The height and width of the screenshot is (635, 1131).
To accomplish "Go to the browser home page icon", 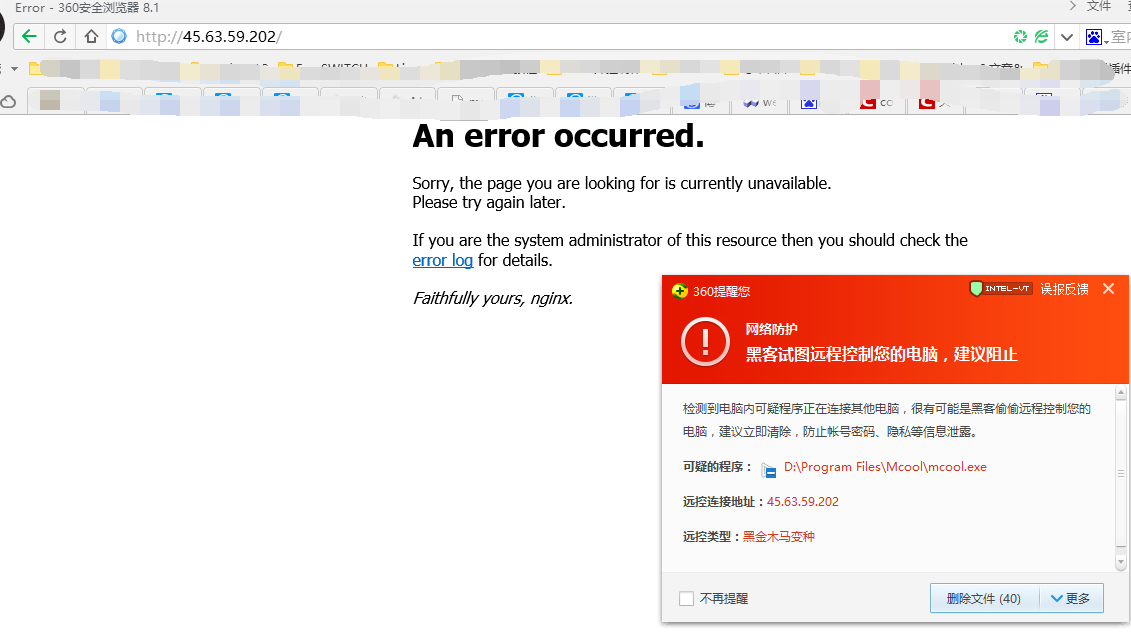I will tap(91, 37).
